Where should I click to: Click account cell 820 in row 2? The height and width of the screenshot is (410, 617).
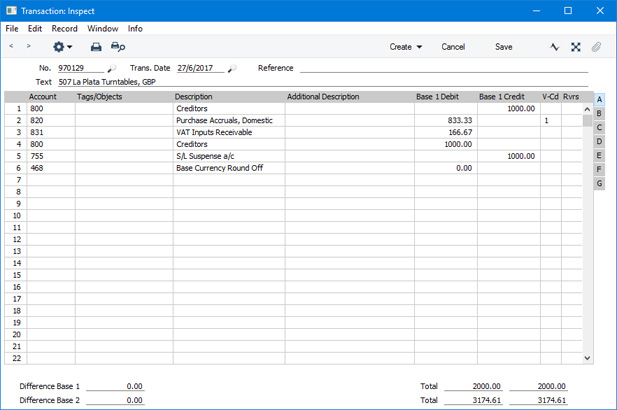coord(51,120)
